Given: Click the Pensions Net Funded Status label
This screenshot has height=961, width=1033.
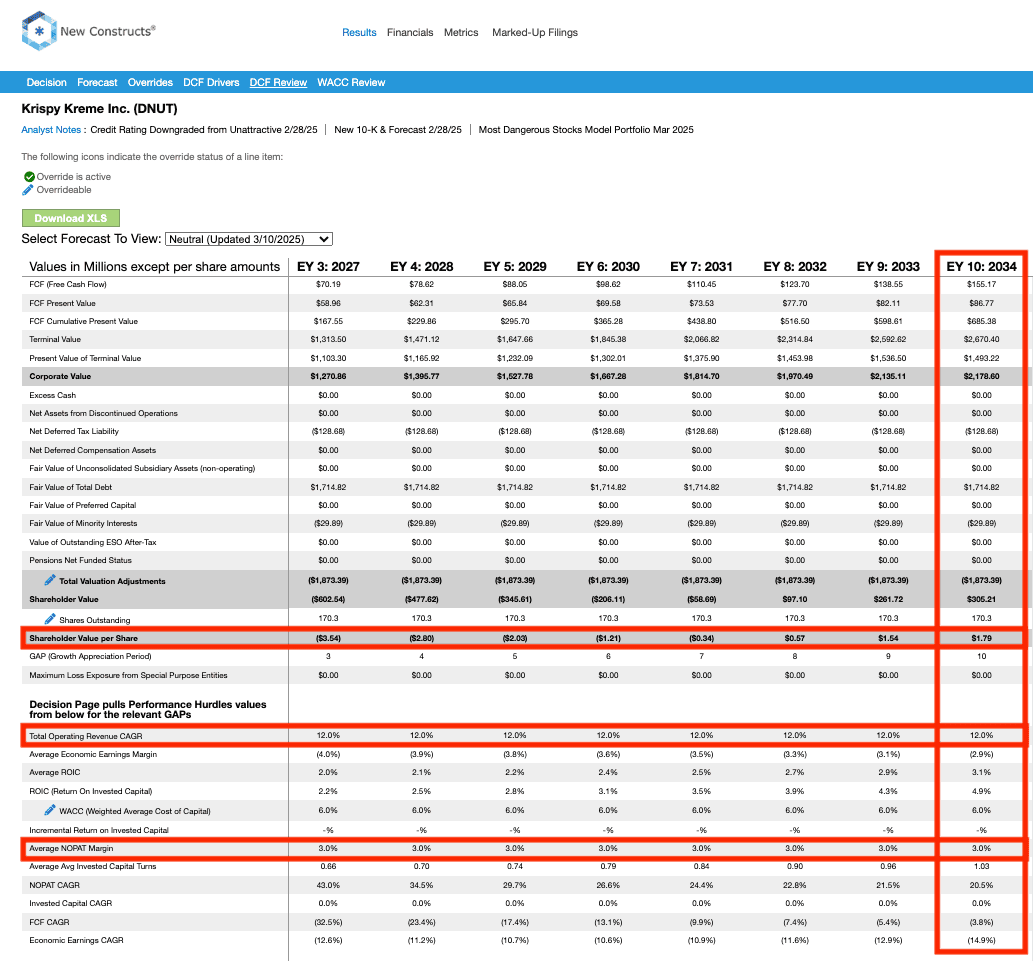Looking at the screenshot, I should (x=80, y=560).
